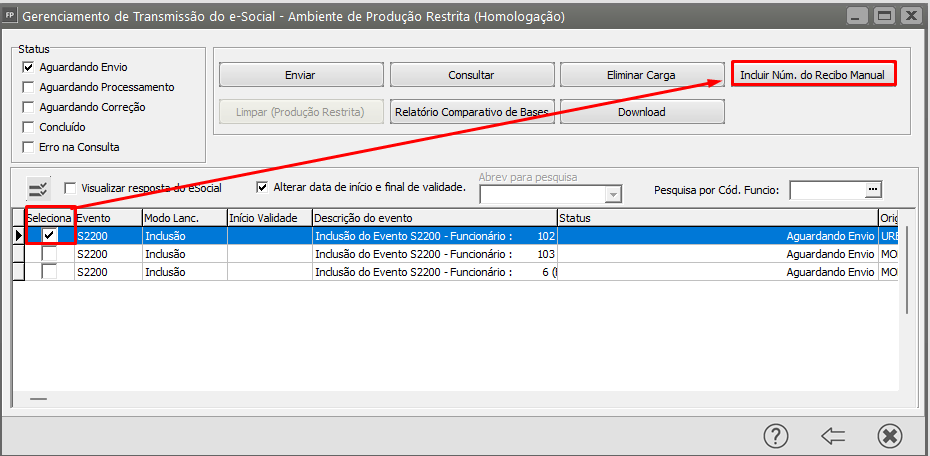930x456 pixels.
Task: Click the Início Validade column header
Action: (270, 218)
